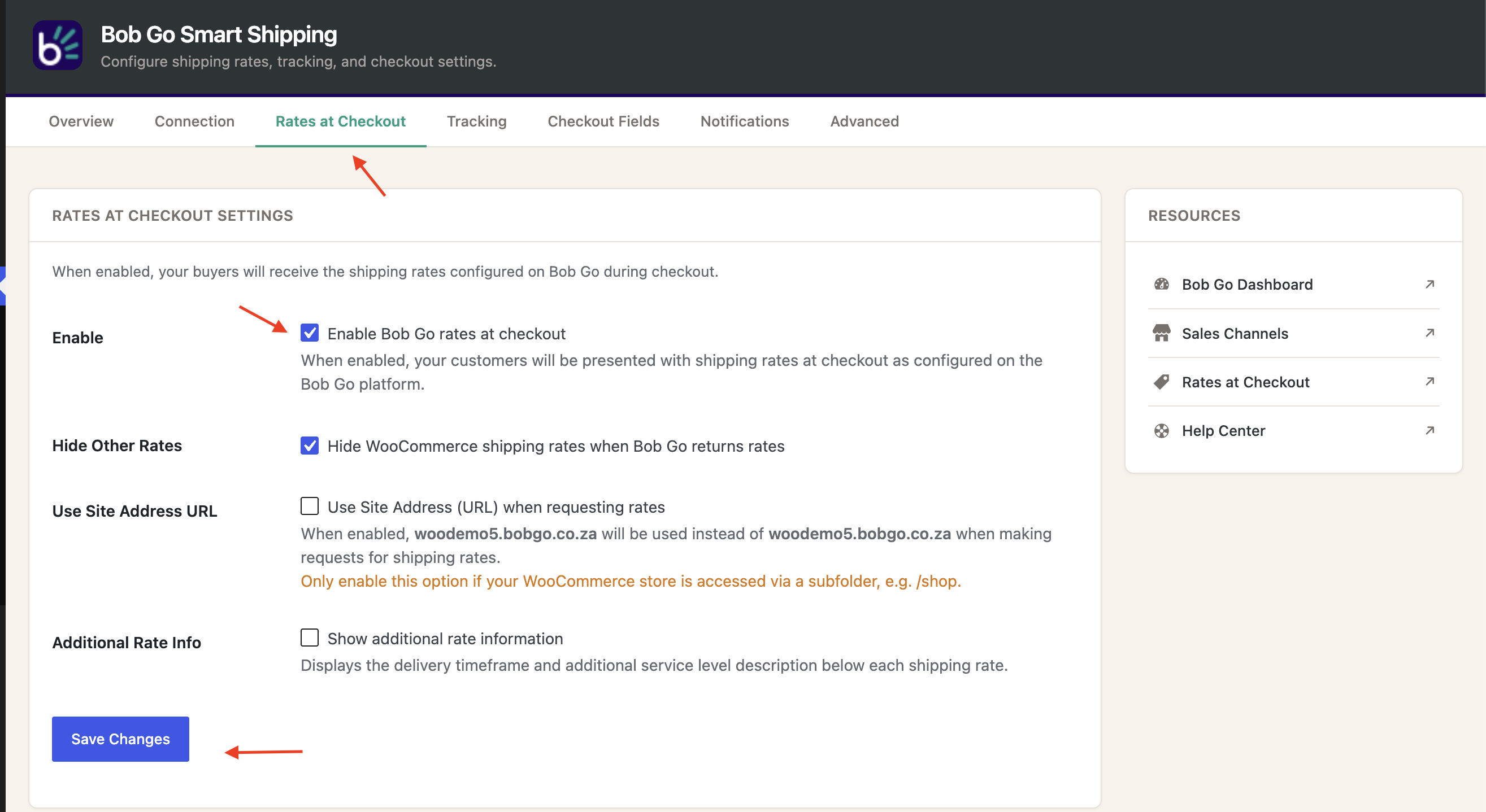Click the description about the Bob Go platform
1486x812 pixels.
tap(671, 372)
